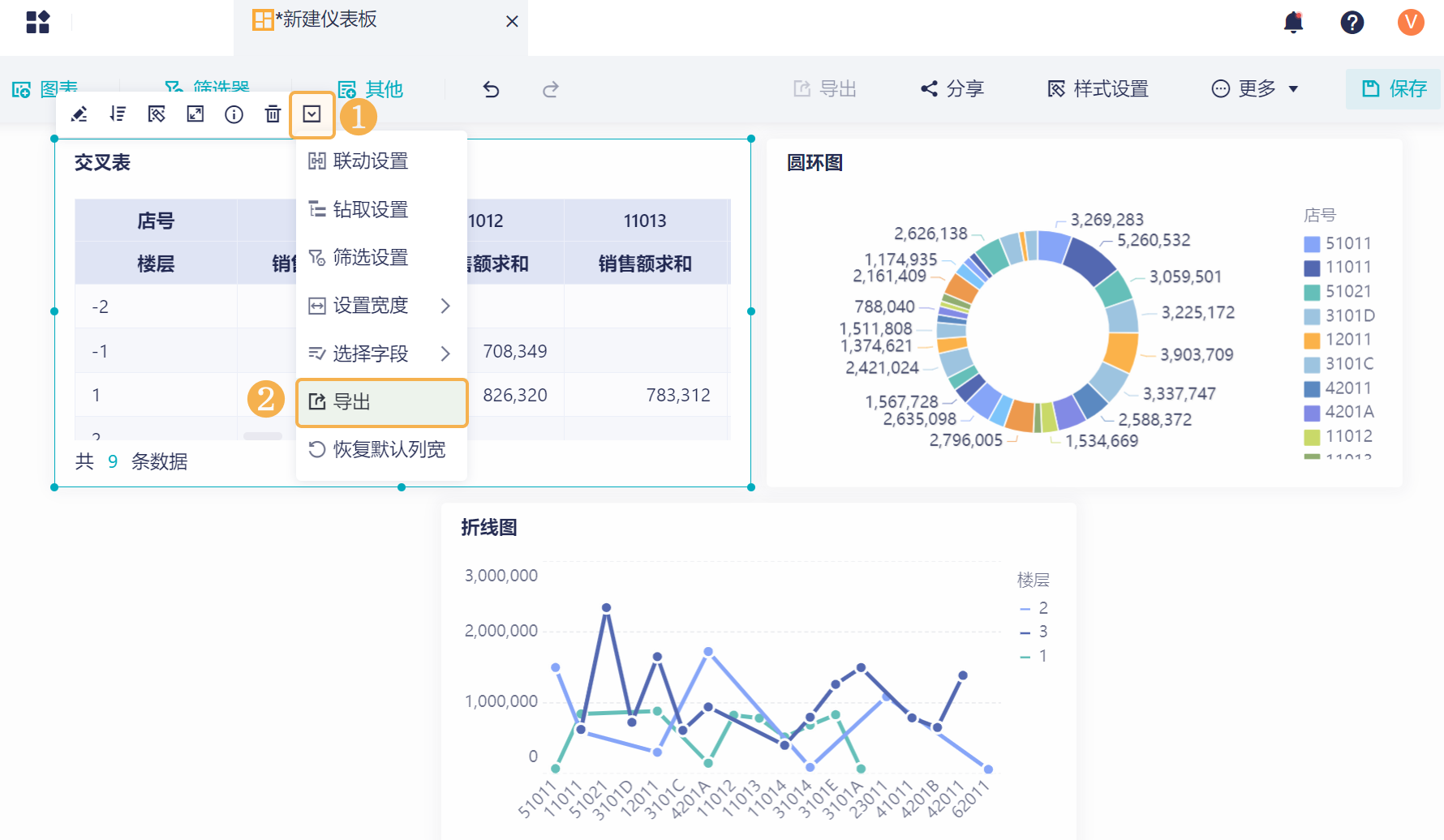Close the 新建仪表板 tab
1444x840 pixels.
pyautogui.click(x=512, y=21)
